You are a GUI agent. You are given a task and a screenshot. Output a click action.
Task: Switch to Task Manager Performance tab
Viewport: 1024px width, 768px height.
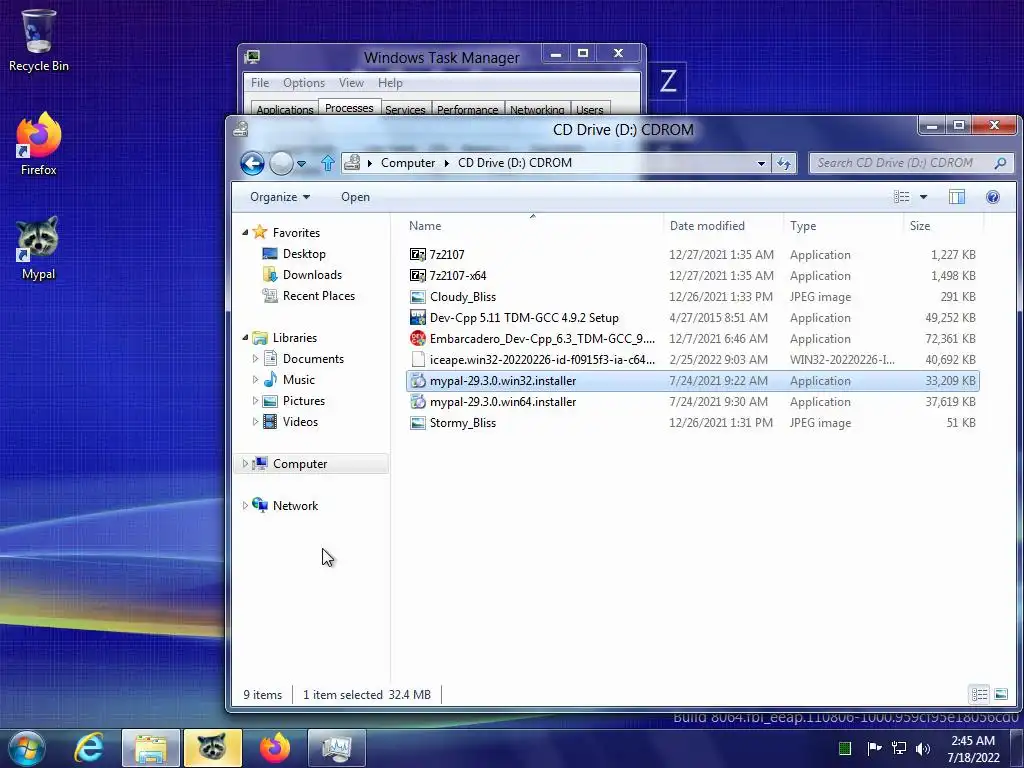(468, 109)
